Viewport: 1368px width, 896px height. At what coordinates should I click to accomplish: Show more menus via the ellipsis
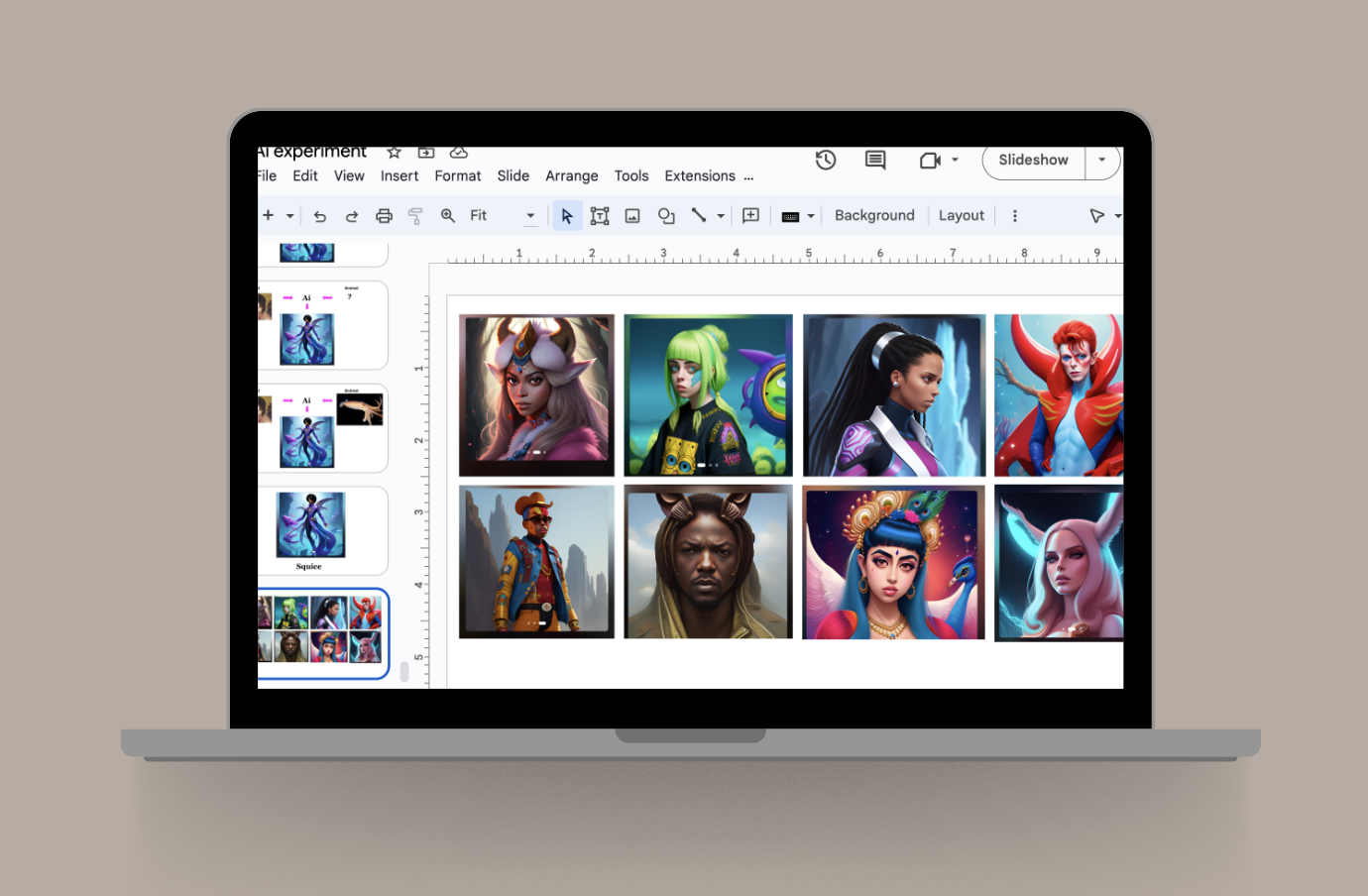(x=748, y=177)
